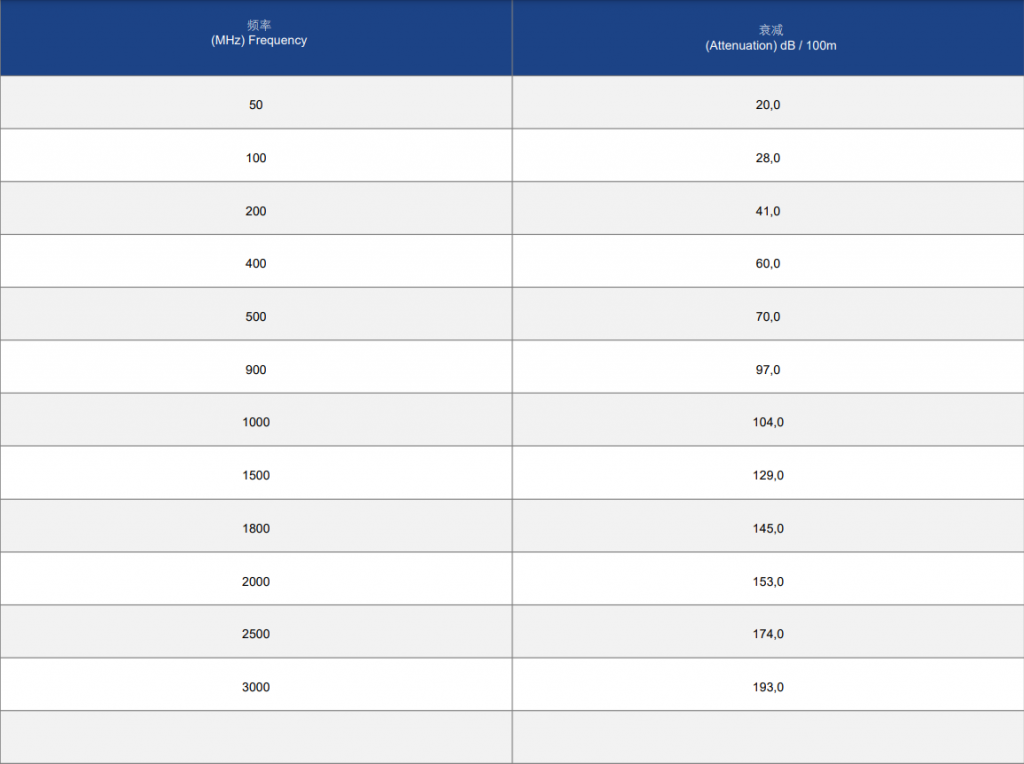Click the 500 MHz frequency cell
This screenshot has width=1024, height=764.
point(256,314)
